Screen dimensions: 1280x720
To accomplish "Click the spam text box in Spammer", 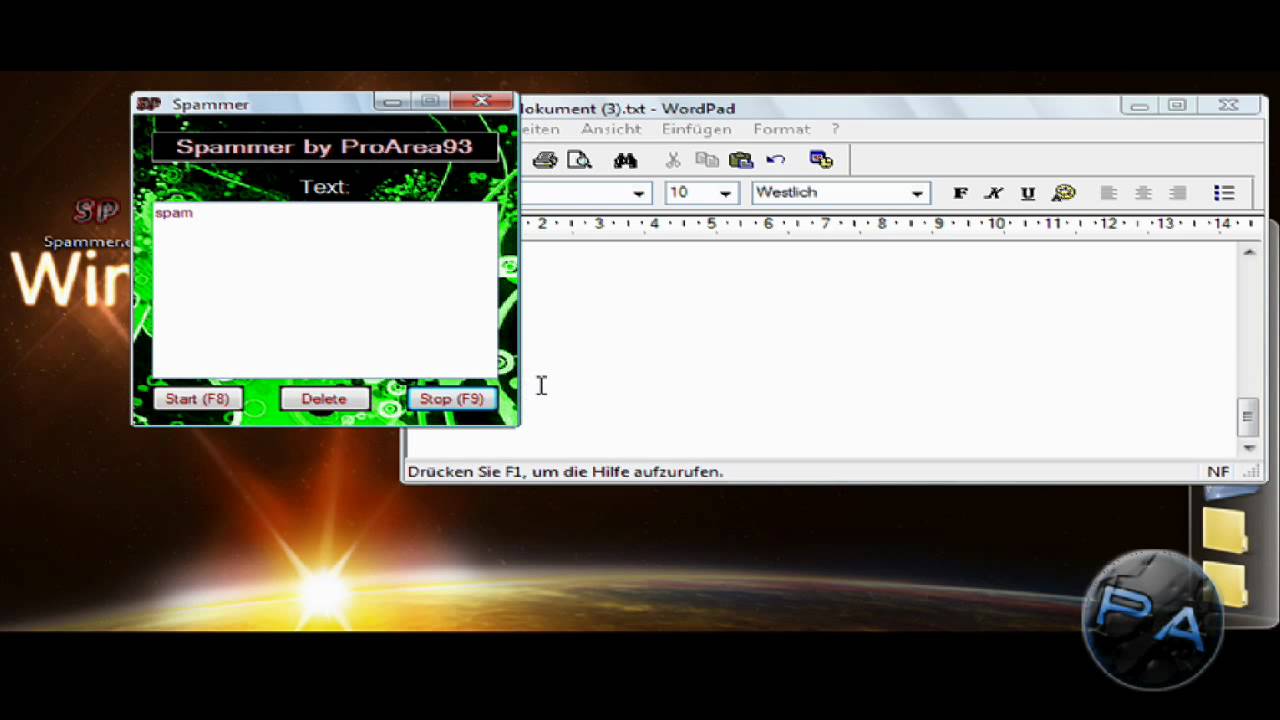I will (324, 290).
